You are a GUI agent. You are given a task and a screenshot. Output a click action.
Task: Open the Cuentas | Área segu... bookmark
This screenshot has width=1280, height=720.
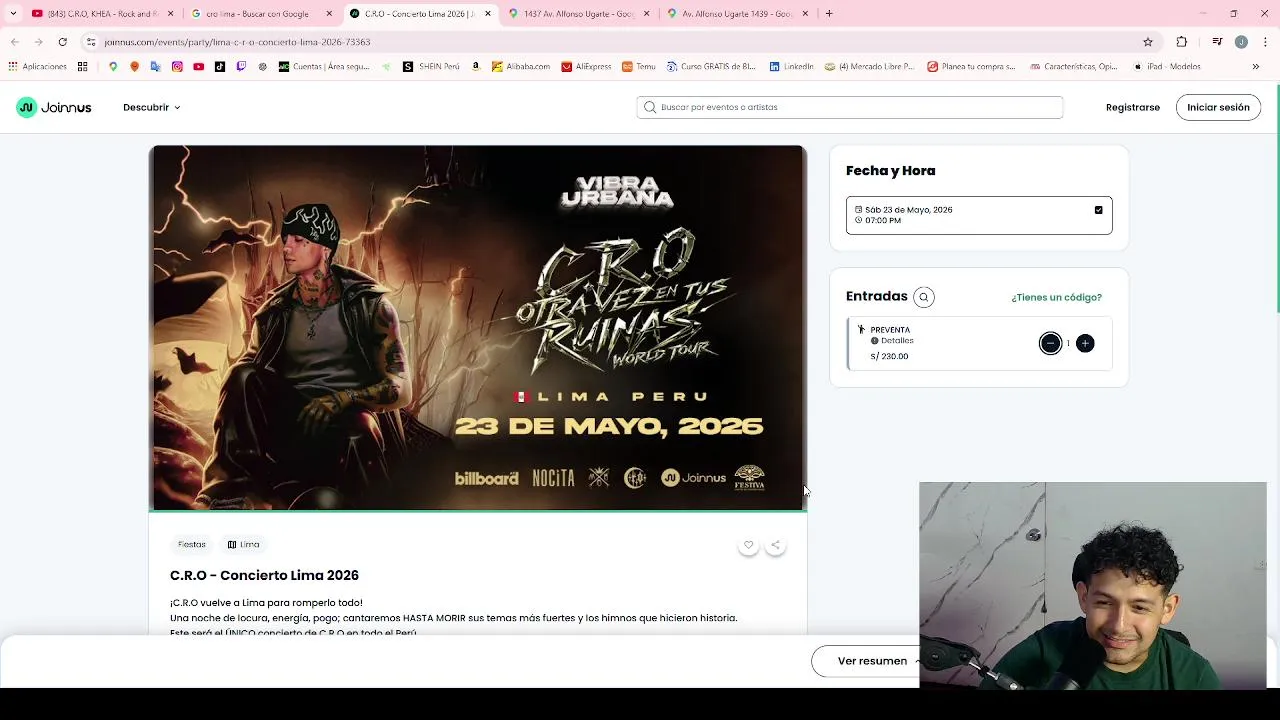[324, 67]
